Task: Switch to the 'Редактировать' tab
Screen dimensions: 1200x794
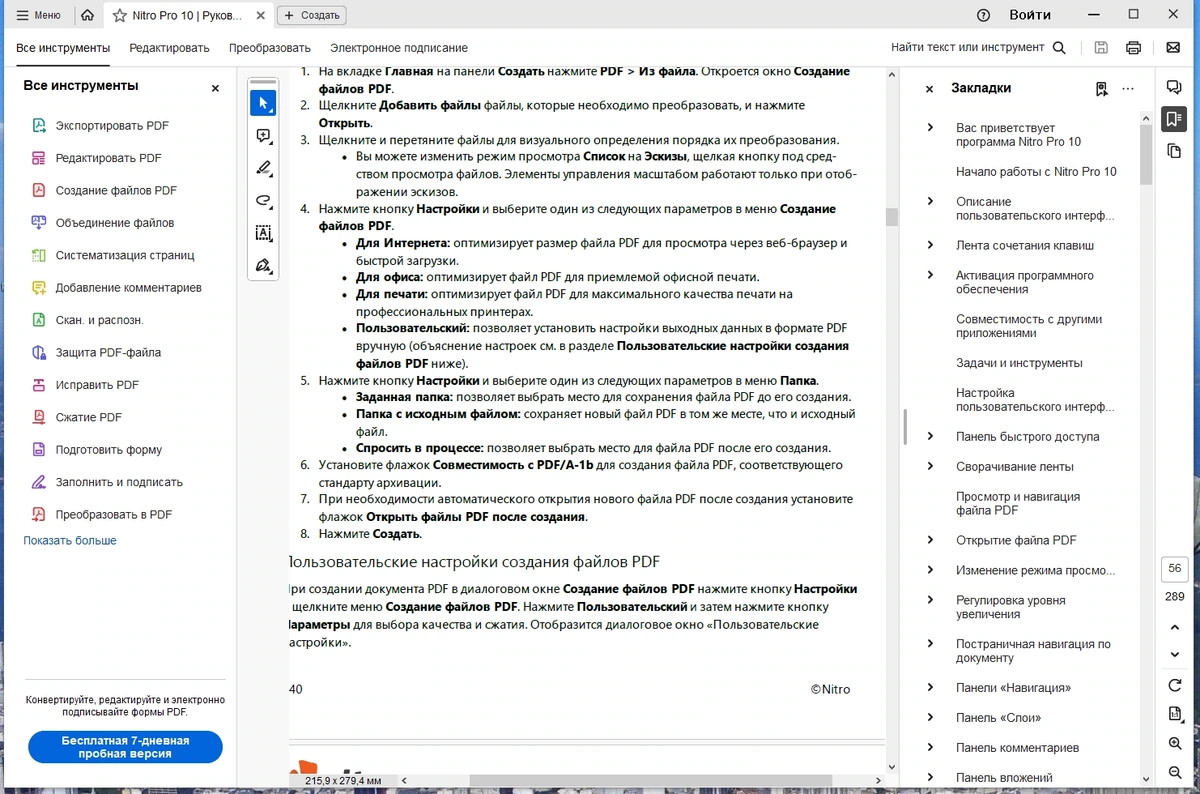Action: point(169,48)
